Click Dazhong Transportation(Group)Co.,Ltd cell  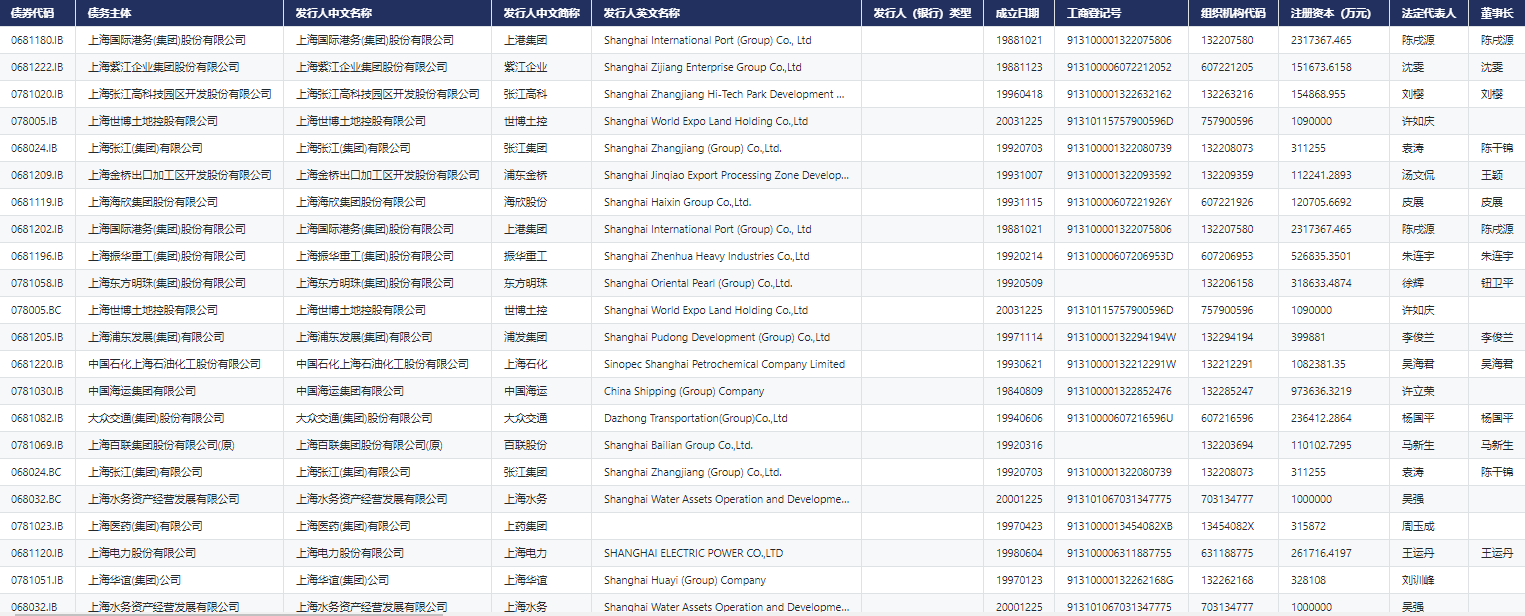[726, 418]
